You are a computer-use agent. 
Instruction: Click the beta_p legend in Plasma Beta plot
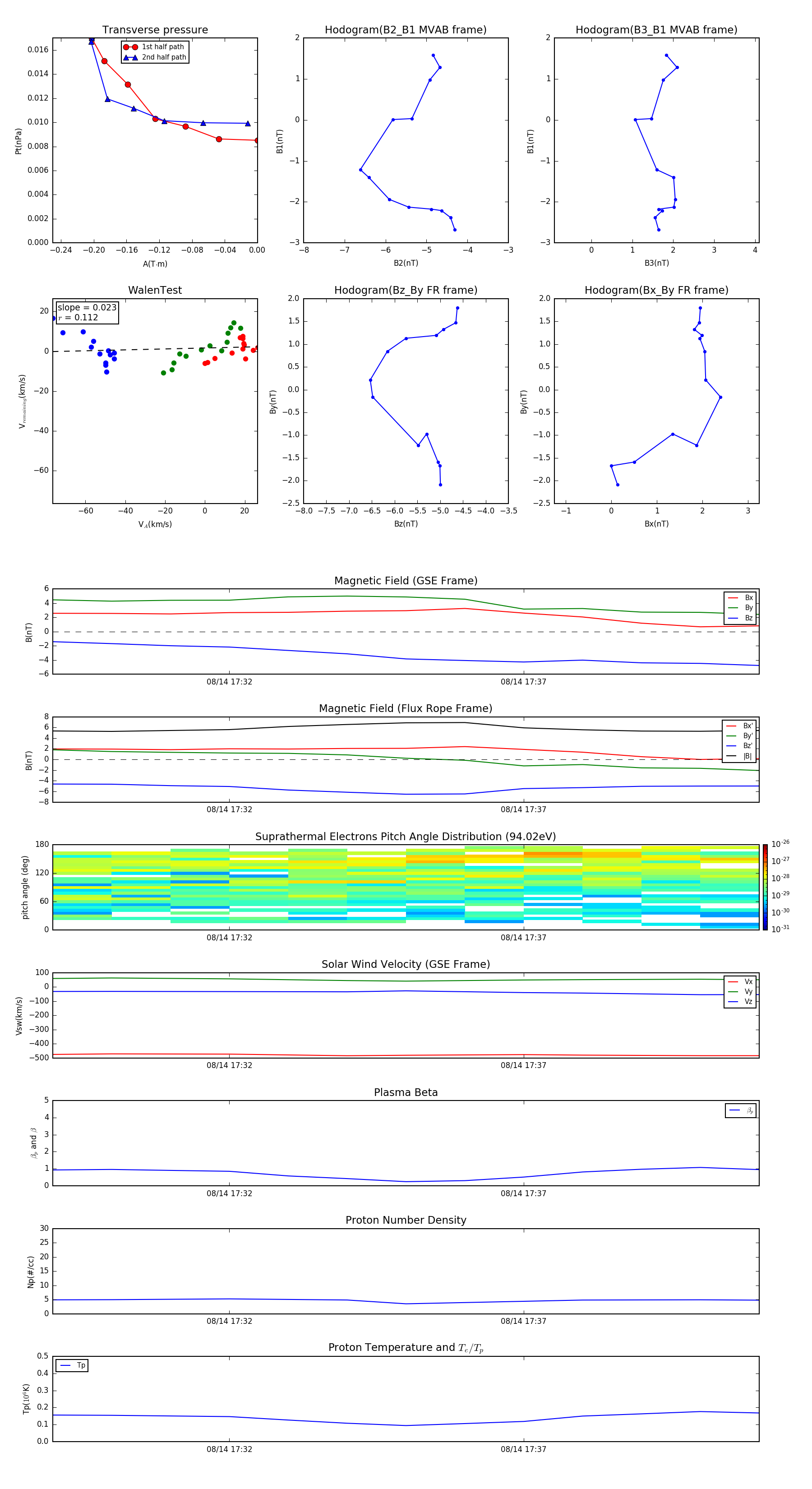(741, 1110)
